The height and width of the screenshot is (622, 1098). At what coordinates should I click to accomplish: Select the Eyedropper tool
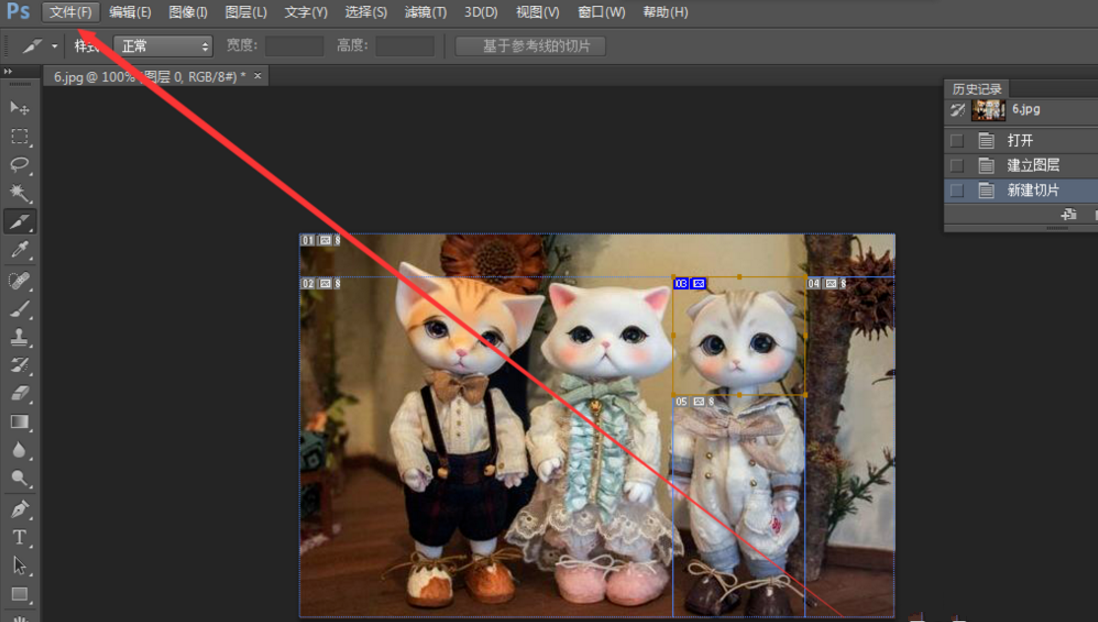point(19,250)
